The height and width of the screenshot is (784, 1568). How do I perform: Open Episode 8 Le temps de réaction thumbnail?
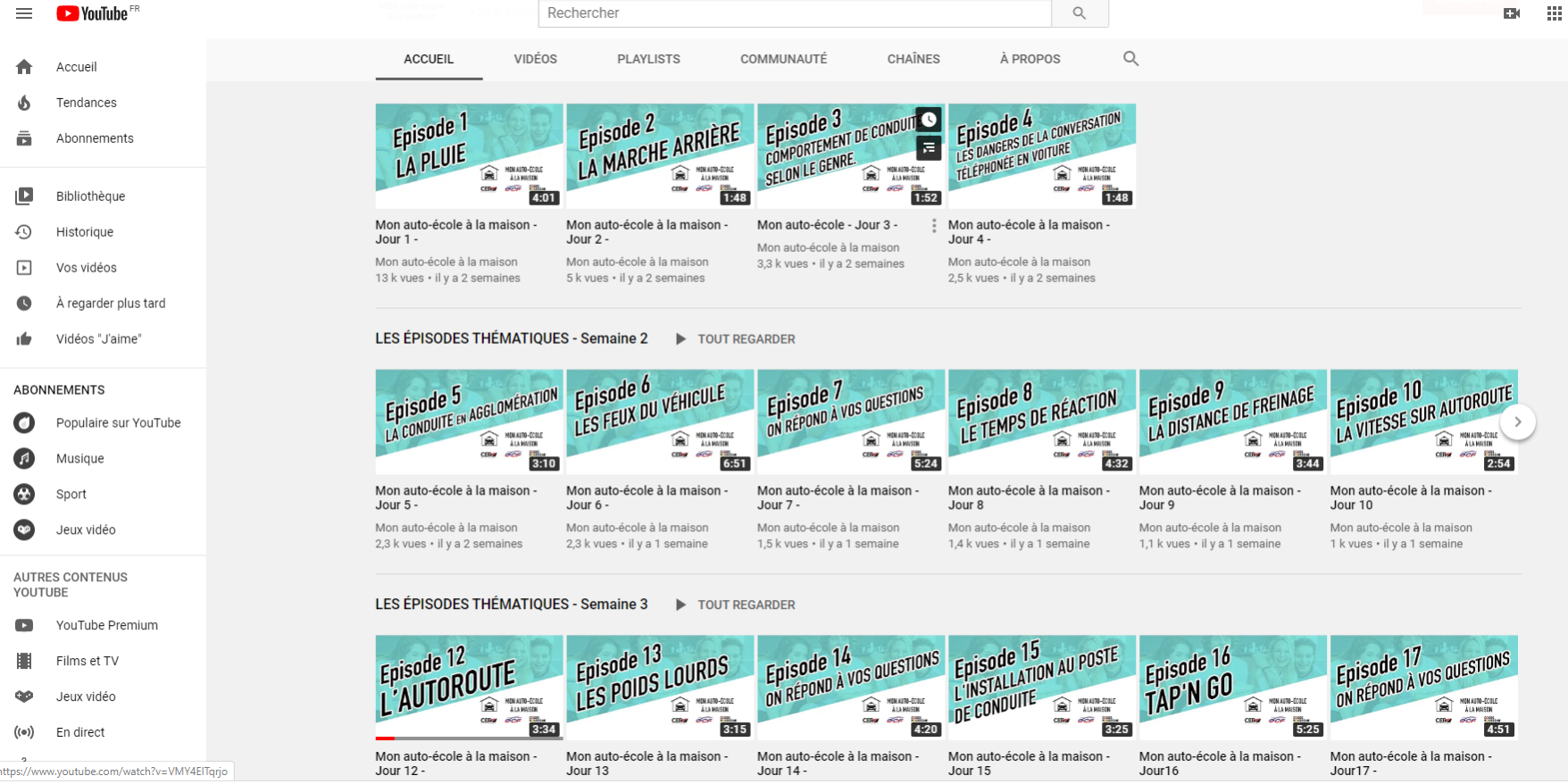point(1041,421)
